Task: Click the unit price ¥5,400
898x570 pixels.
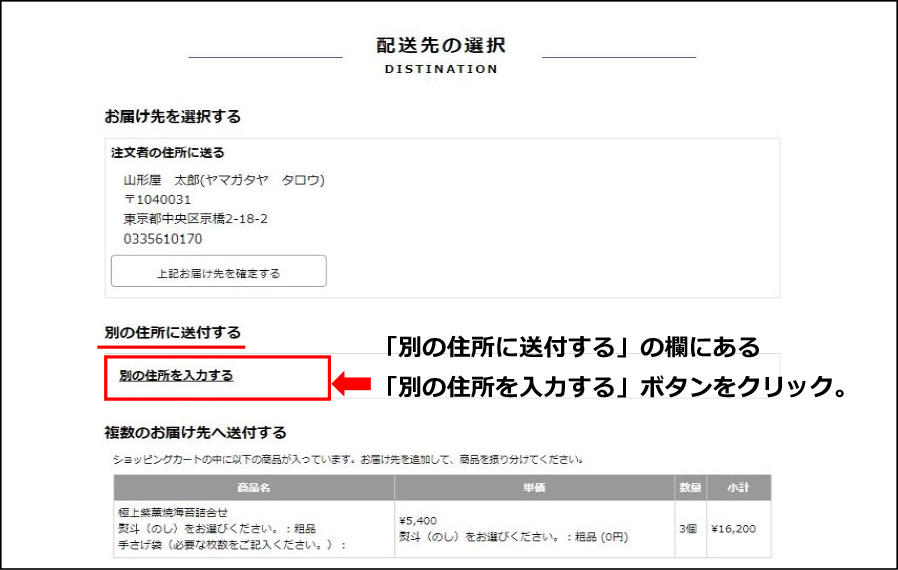Action: tap(419, 520)
